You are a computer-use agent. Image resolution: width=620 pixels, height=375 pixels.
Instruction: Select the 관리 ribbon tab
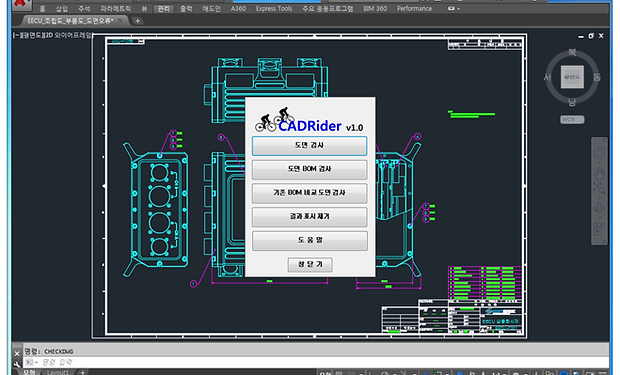[164, 8]
